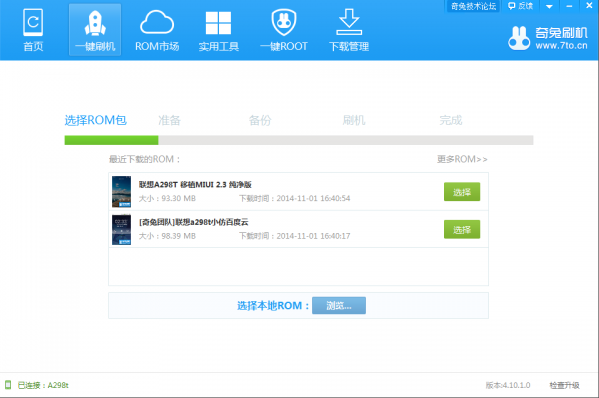Image resolution: width=599 pixels, height=398 pixels.
Task: Open 实用工具 grid icon
Action: (x=218, y=23)
